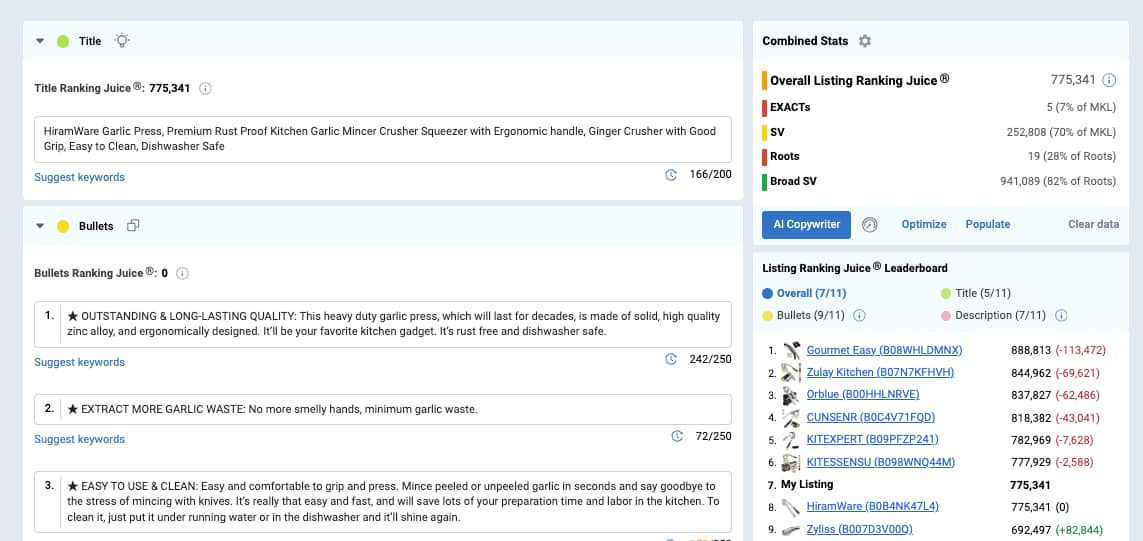Click the green Title status dot
Image resolution: width=1143 pixels, height=541 pixels.
point(63,42)
